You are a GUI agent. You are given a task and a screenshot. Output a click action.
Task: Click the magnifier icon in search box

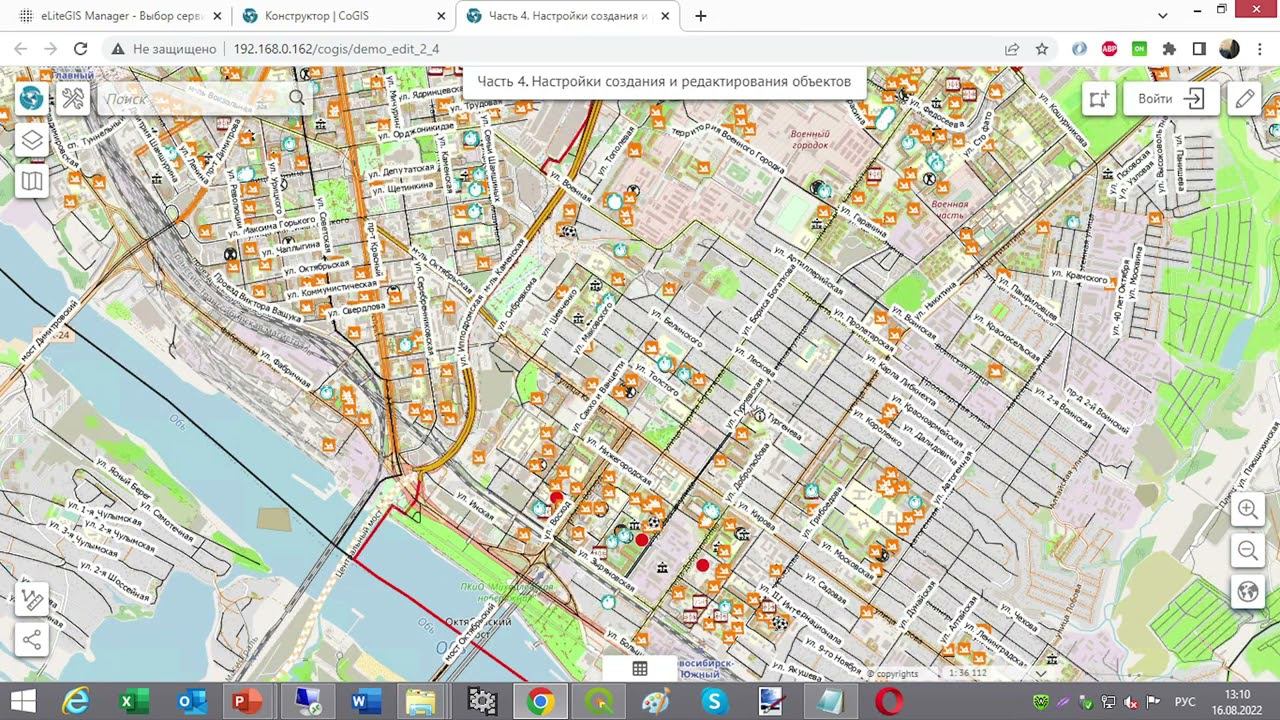tap(297, 98)
